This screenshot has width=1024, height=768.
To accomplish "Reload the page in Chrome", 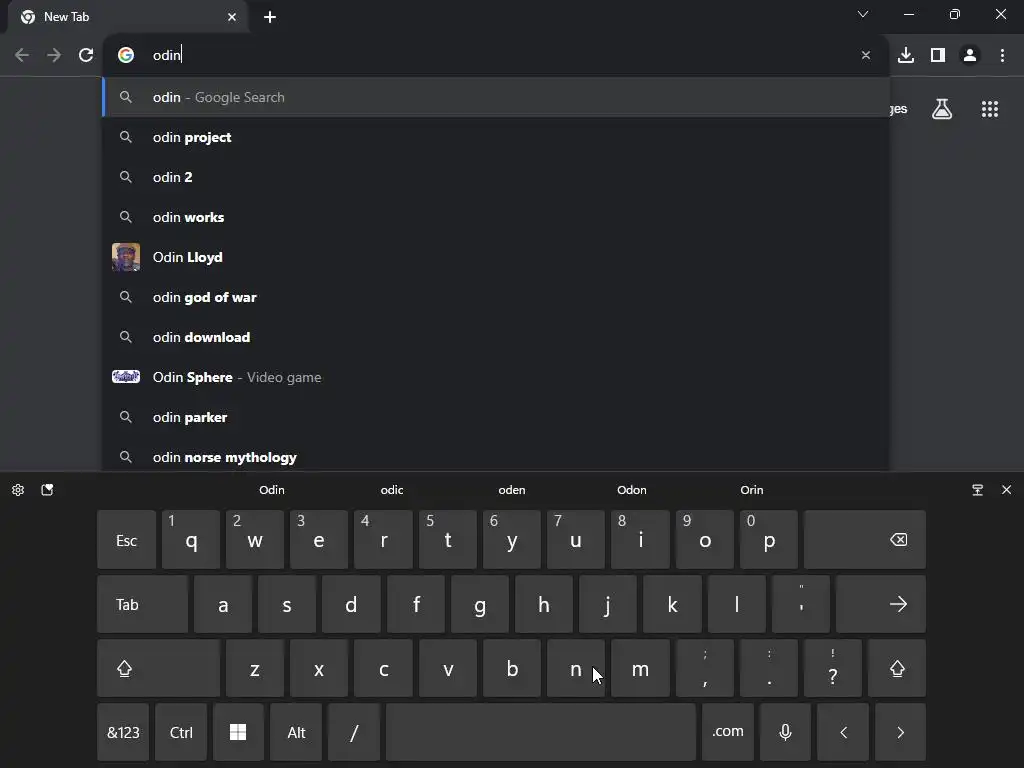I will pos(86,55).
